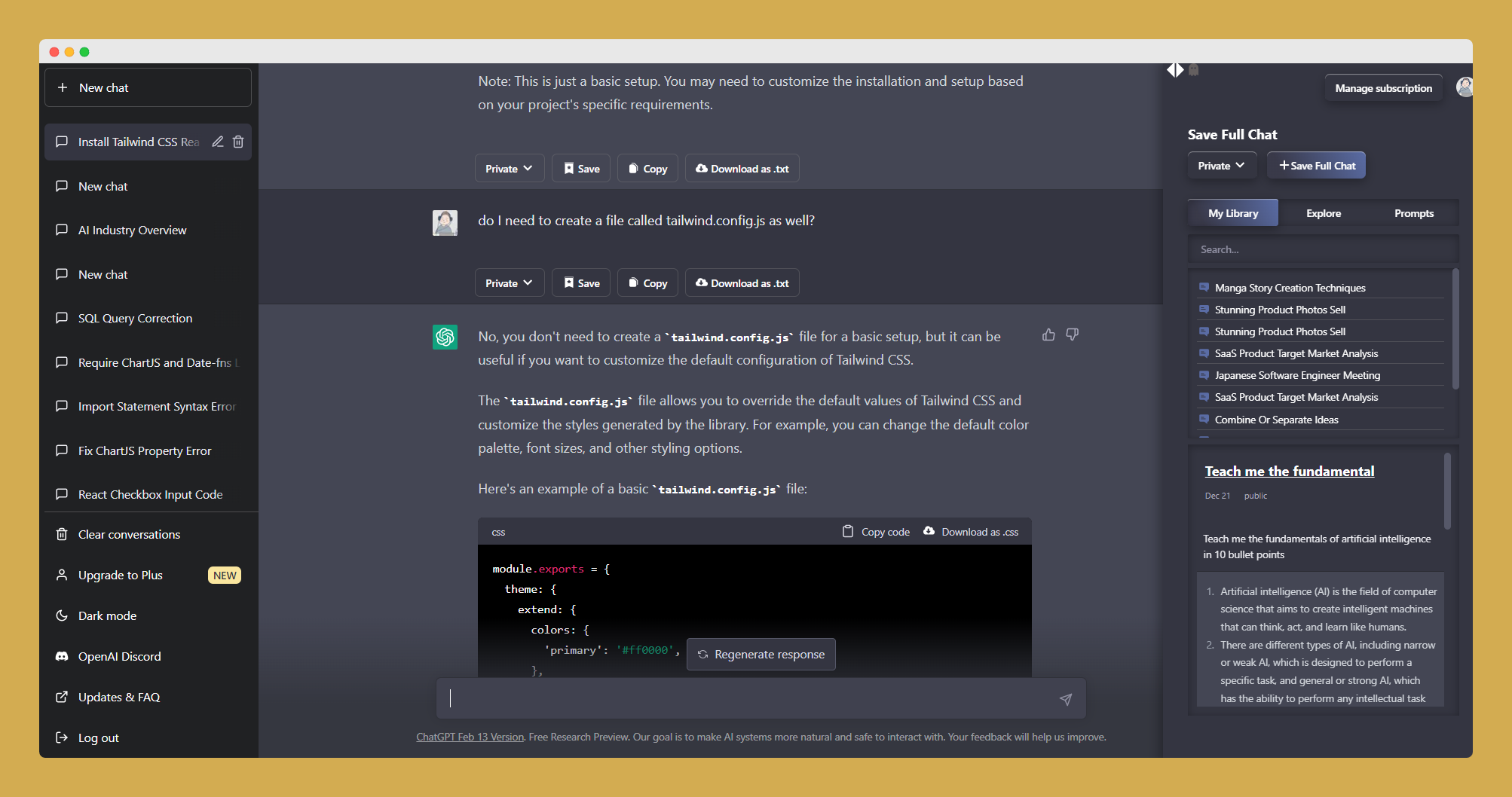This screenshot has width=1512, height=797.
Task: Click the edit pencil icon for Install Tailwind chat
Action: pos(218,142)
